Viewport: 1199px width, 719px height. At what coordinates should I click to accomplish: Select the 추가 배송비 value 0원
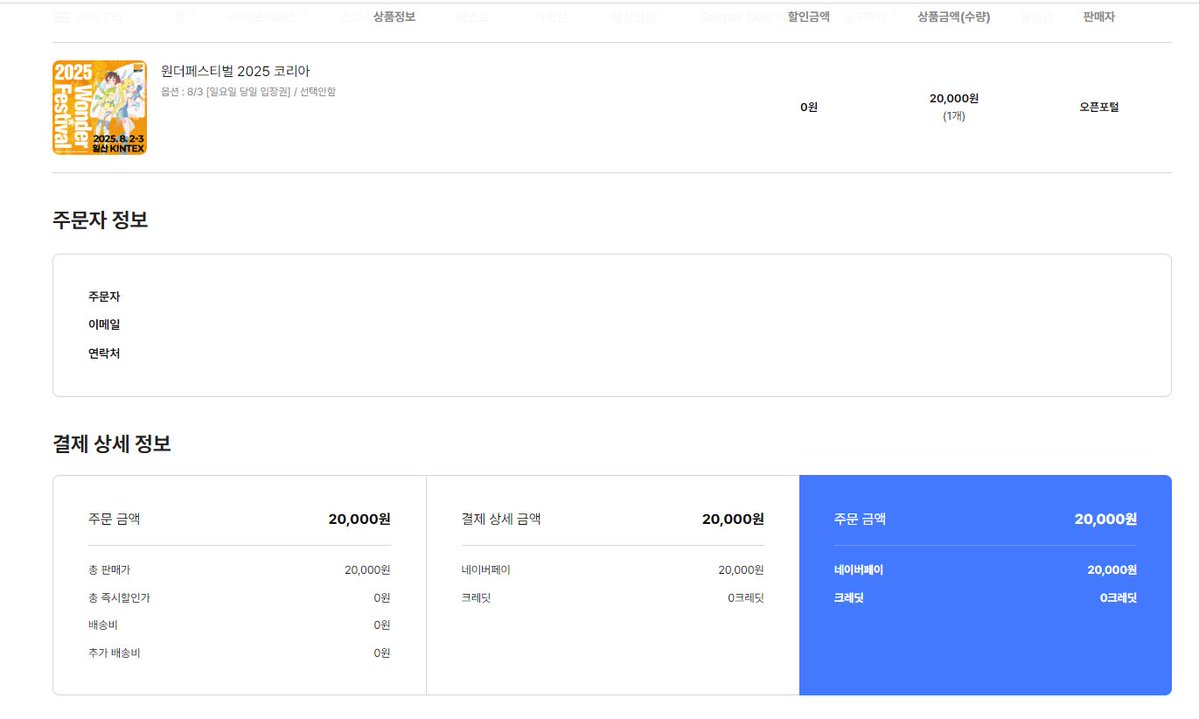pos(382,653)
